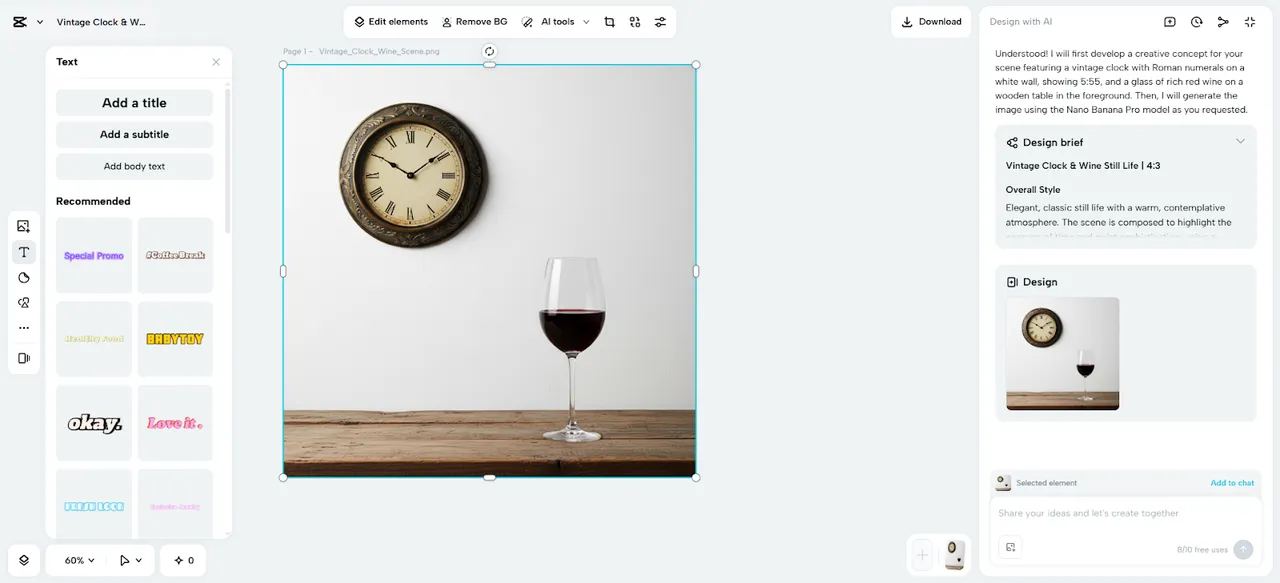Screen dimensions: 1280x583
Task: Click the Add a title button
Action: 134,103
